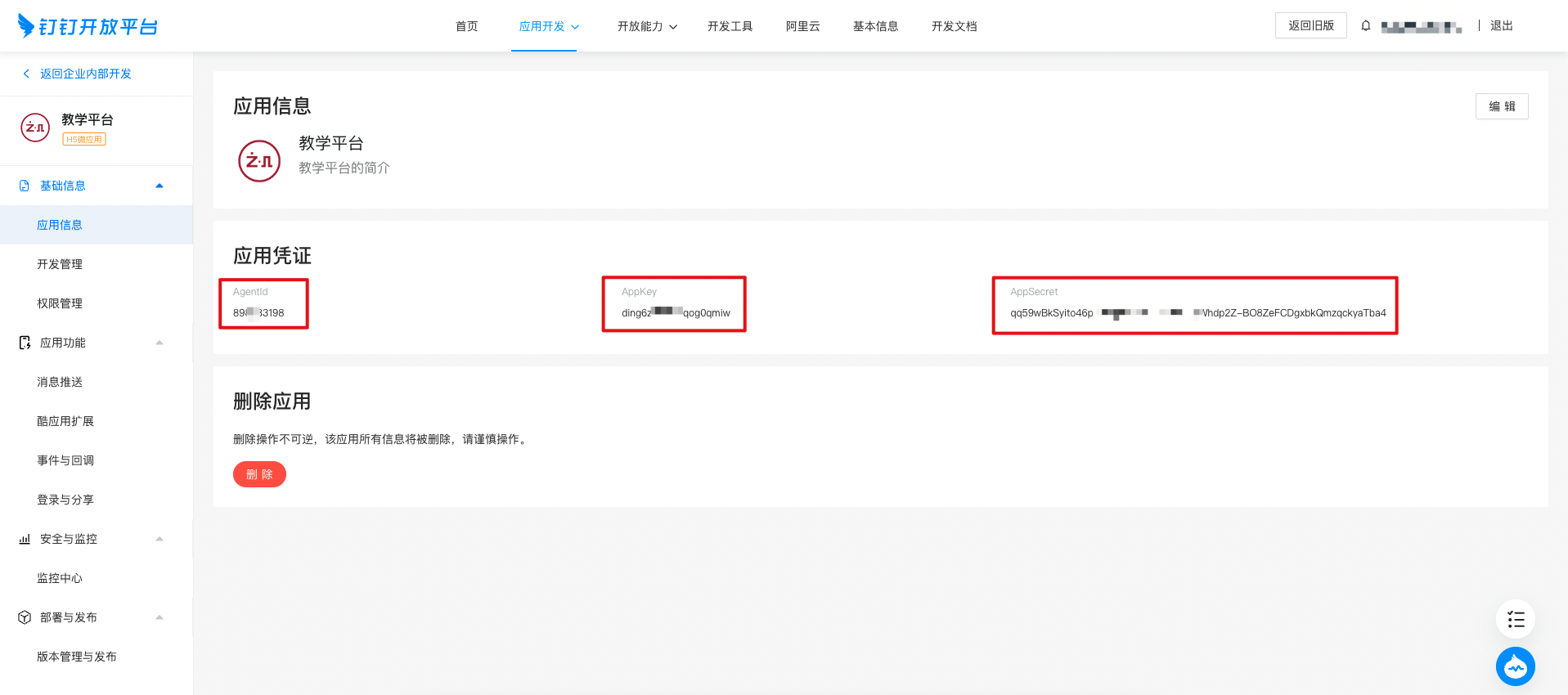Expand the 开放能力 dropdown arrow
The height and width of the screenshot is (695, 1568).
673,27
